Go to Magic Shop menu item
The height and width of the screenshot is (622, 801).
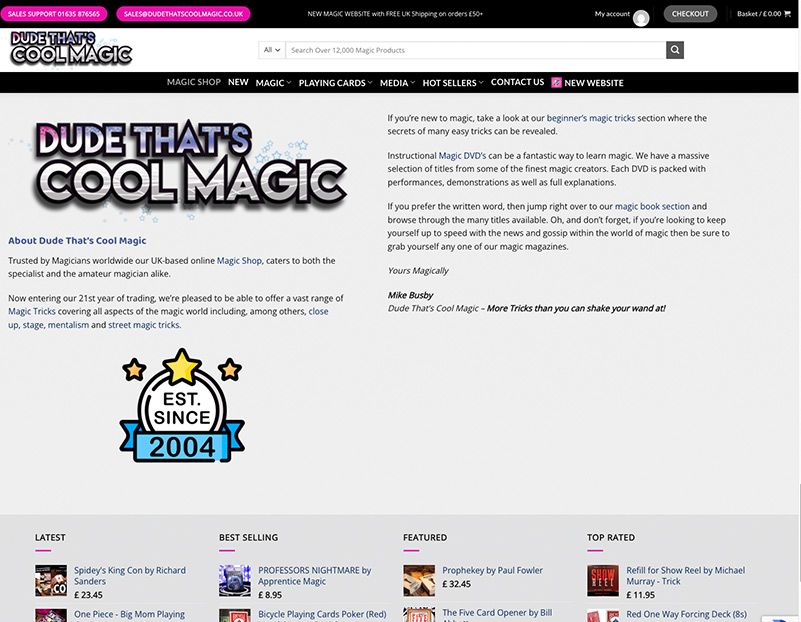coord(194,82)
